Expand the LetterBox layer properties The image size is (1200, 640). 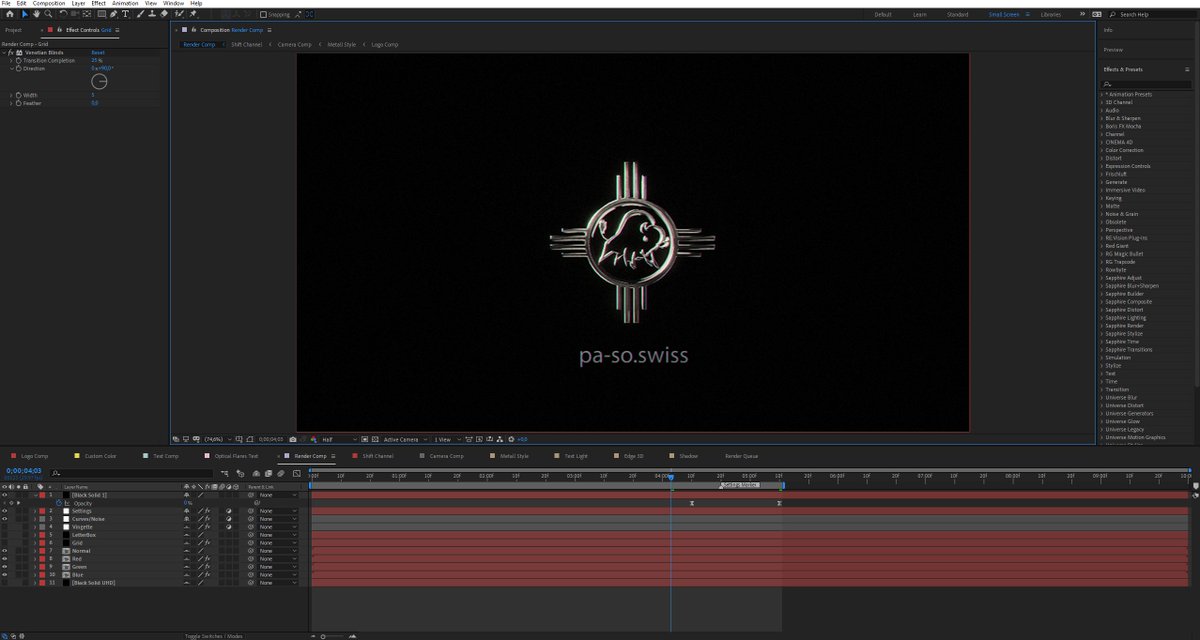tap(35, 535)
